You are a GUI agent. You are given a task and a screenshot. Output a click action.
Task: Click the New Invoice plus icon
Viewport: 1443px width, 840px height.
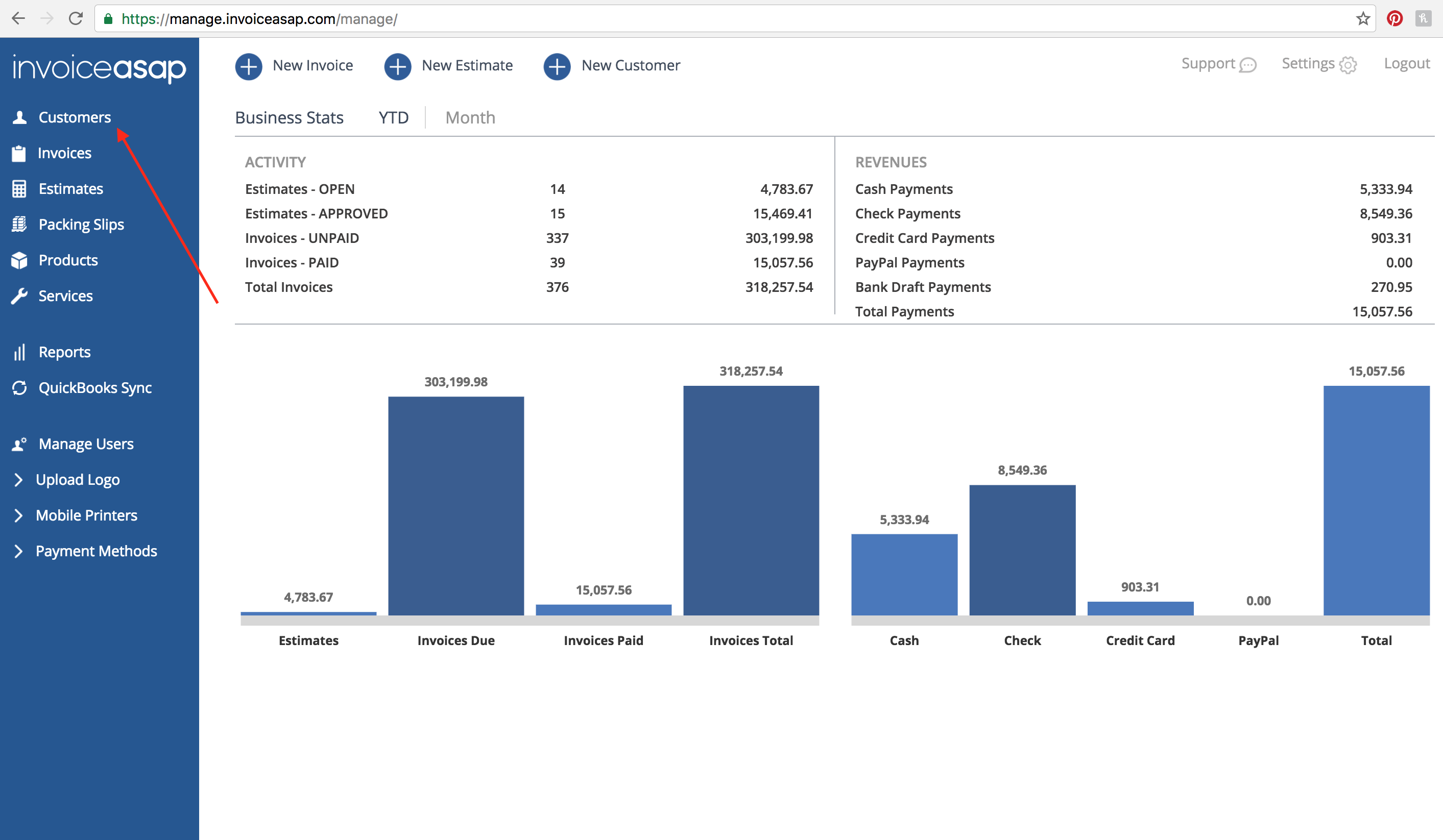click(249, 66)
